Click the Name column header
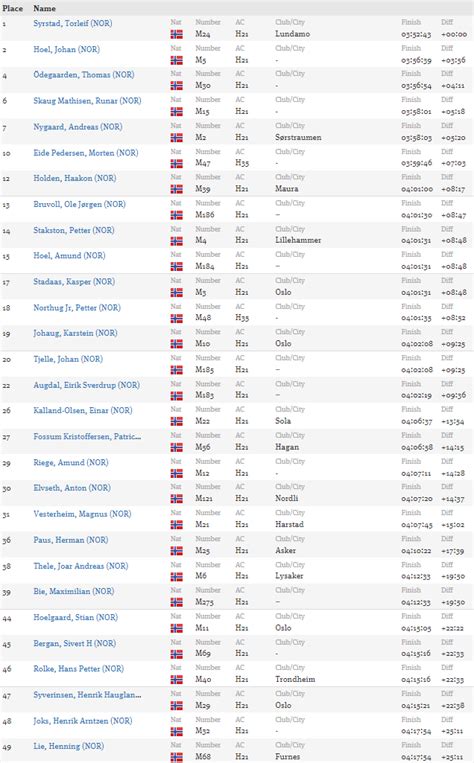 point(44,8)
